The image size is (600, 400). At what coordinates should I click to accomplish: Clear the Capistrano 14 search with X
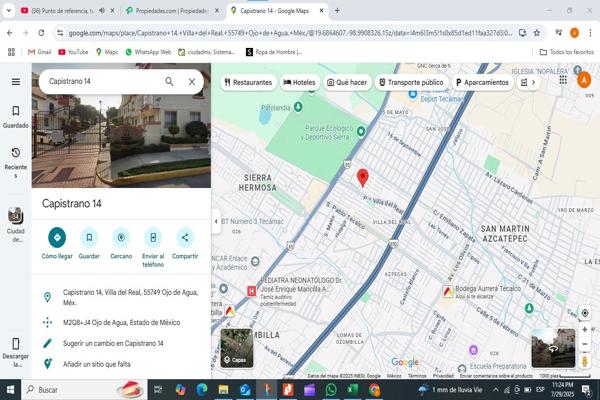(192, 82)
